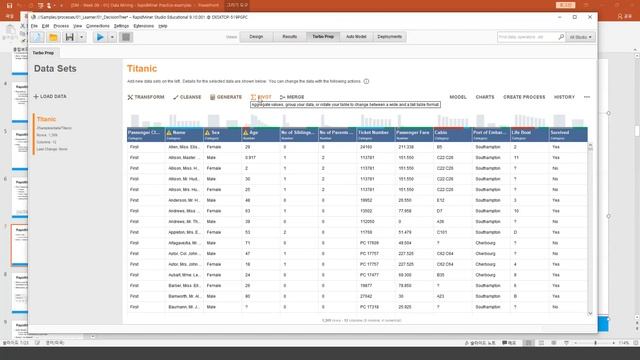Open the Connections menu
640x360 pixels.
(x=98, y=26)
